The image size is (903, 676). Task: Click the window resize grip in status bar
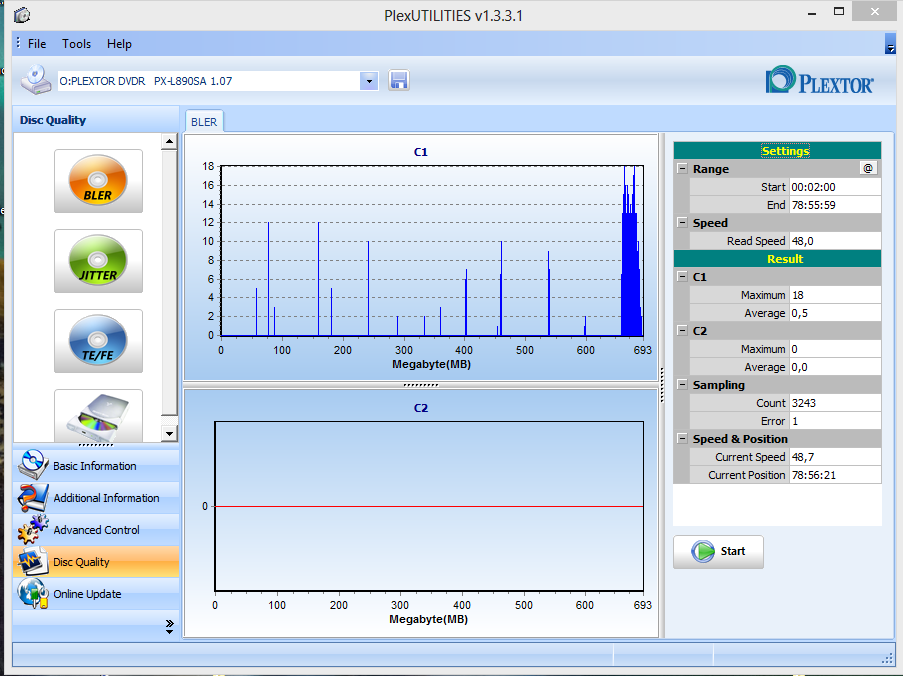(887, 658)
